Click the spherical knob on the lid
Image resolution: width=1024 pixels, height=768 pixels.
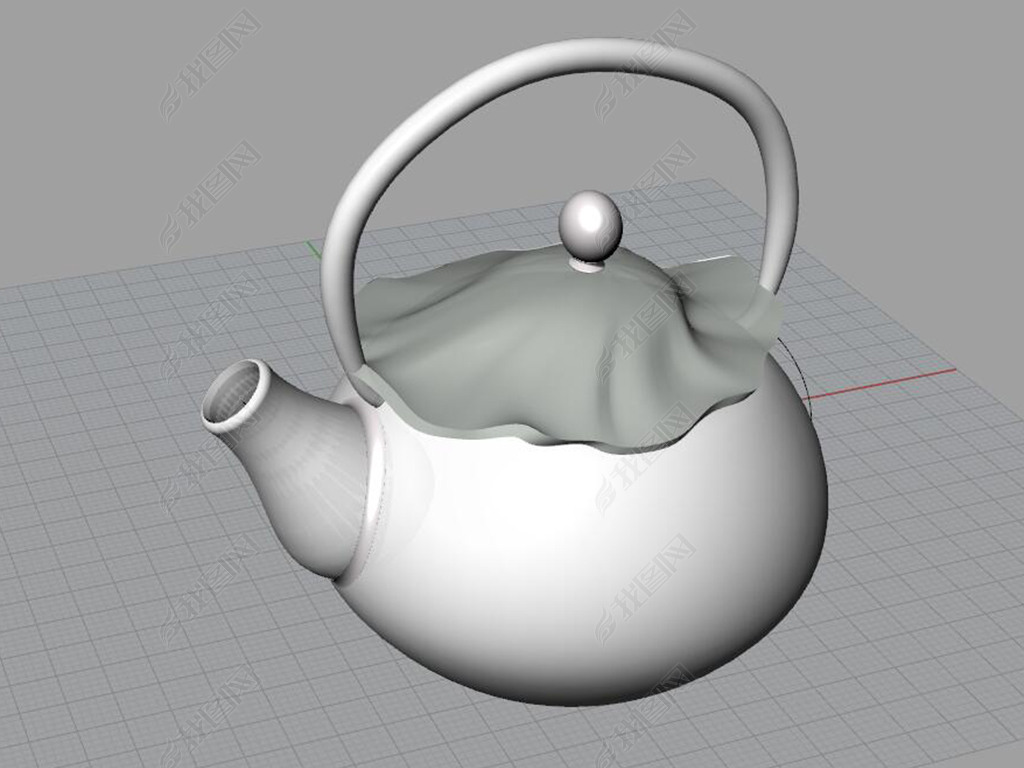click(590, 224)
